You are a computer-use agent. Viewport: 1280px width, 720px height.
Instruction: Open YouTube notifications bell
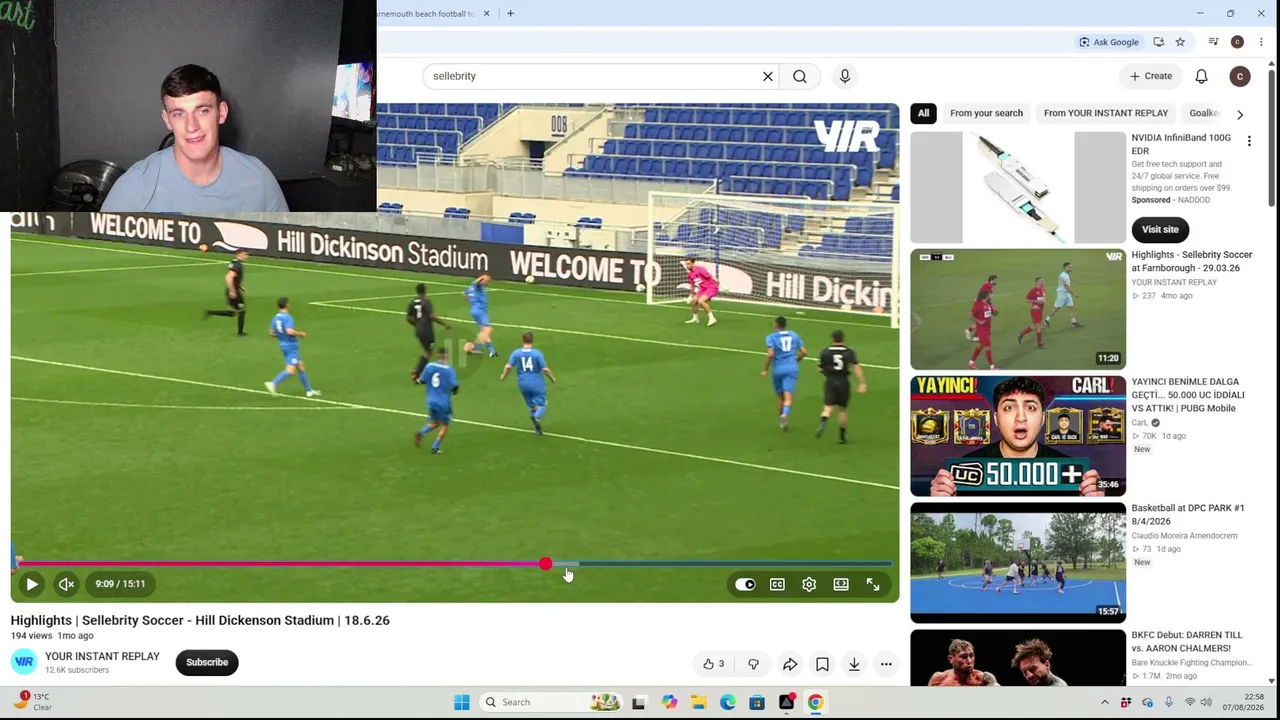(1202, 76)
